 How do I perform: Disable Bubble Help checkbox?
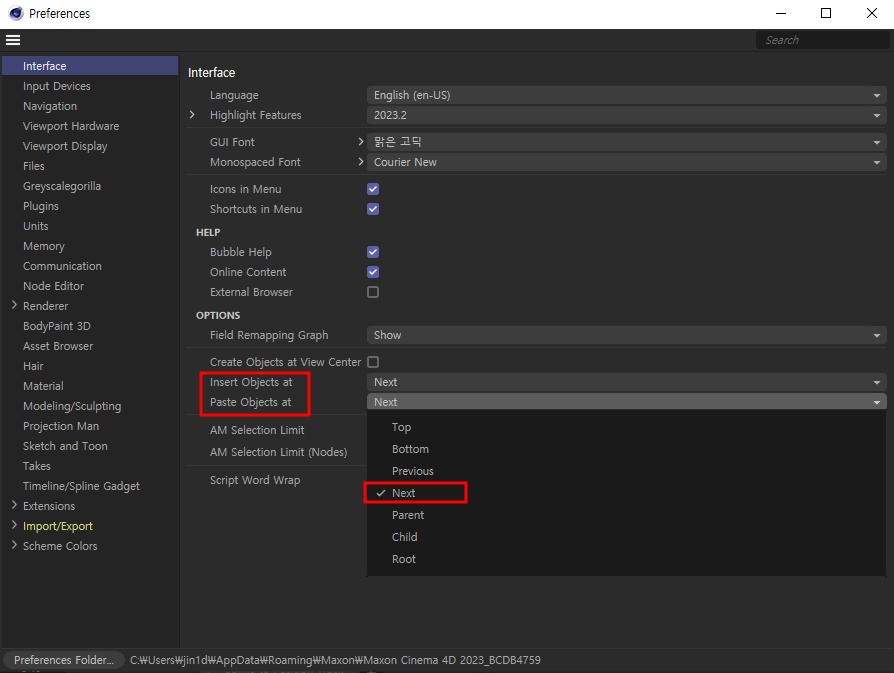point(373,252)
